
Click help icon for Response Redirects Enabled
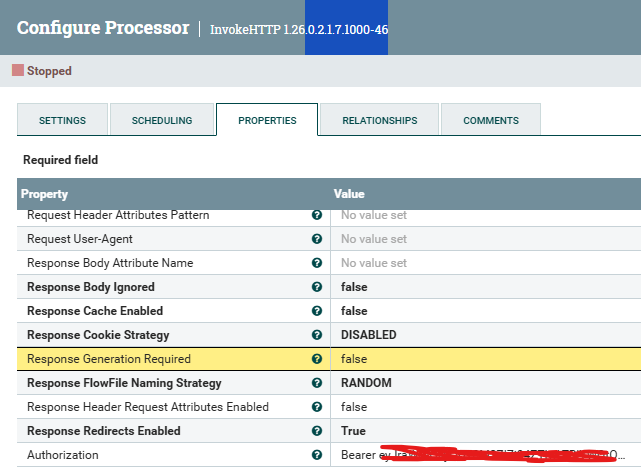click(x=317, y=431)
